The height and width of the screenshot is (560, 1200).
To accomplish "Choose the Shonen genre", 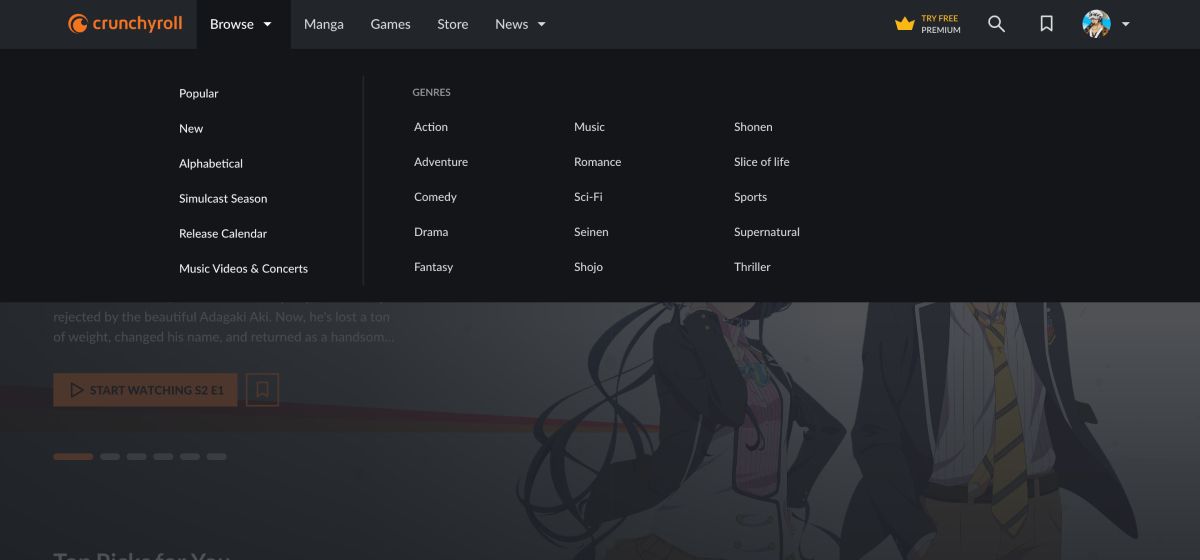I will tap(753, 127).
